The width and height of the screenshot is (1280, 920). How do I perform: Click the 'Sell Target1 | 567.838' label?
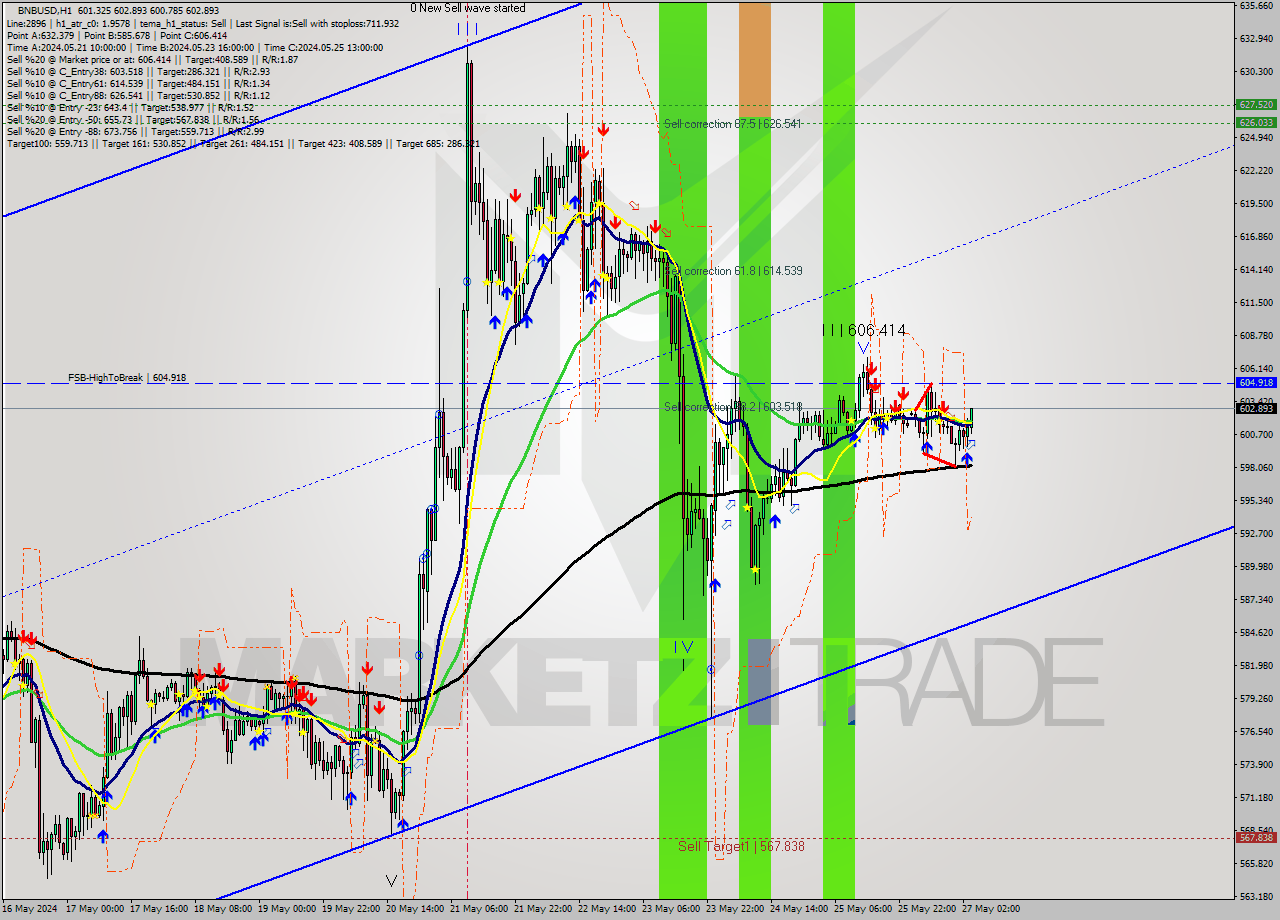pos(741,846)
